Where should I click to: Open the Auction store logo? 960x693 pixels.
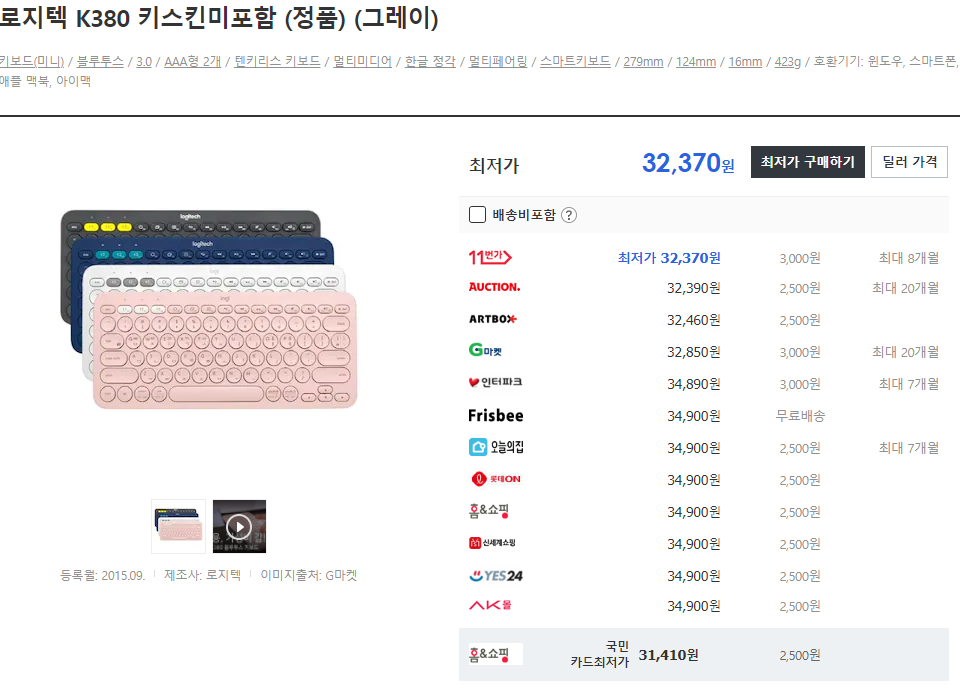(x=494, y=287)
